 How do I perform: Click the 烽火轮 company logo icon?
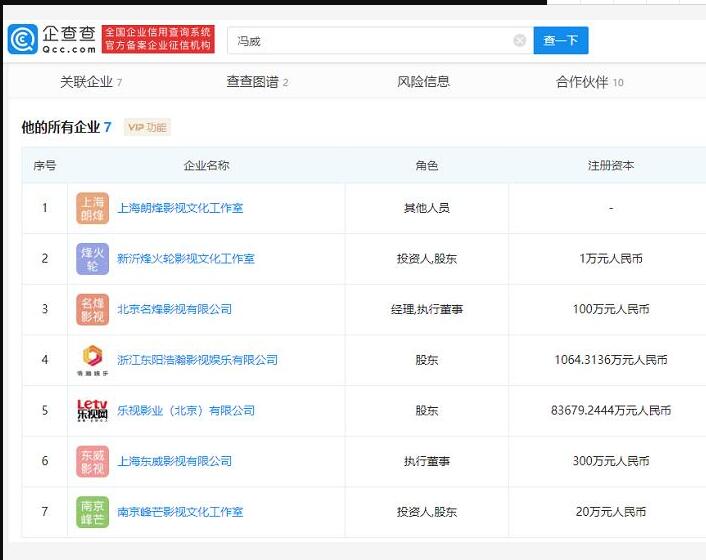[92, 259]
